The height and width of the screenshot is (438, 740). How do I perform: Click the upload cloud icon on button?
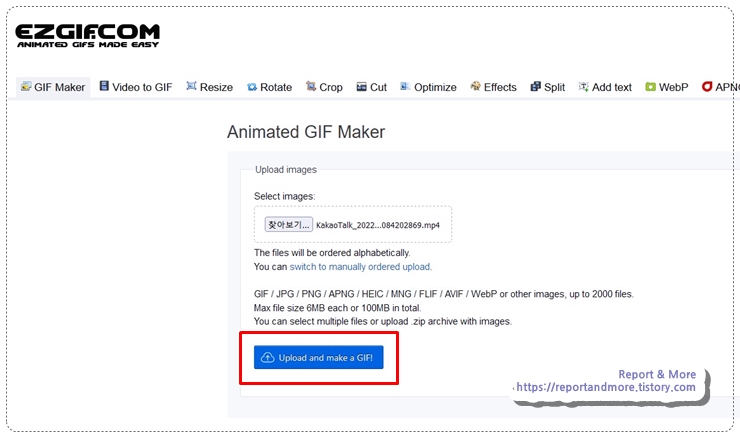268,357
